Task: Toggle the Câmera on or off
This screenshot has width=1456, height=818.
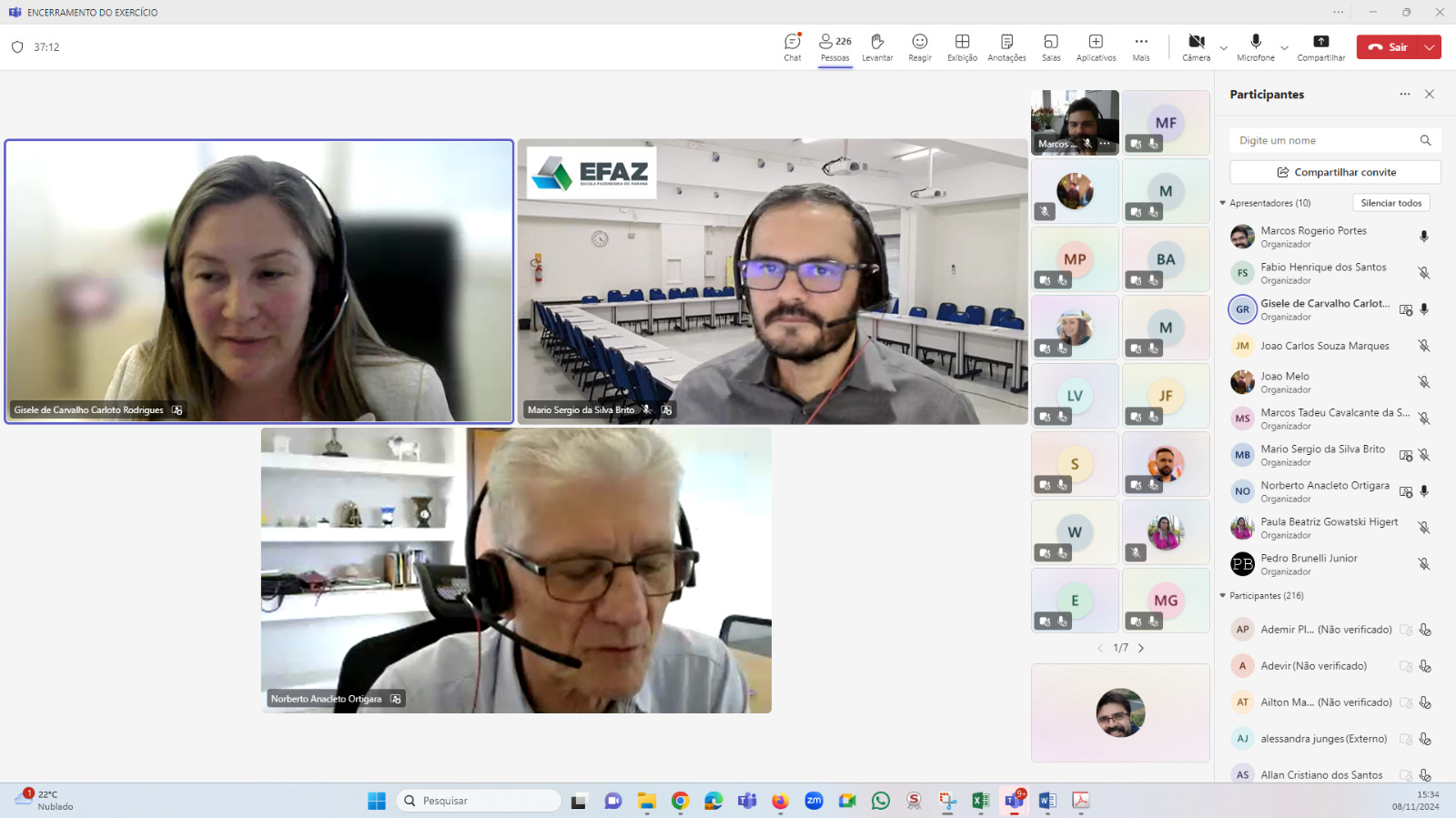Action: coord(1196,47)
